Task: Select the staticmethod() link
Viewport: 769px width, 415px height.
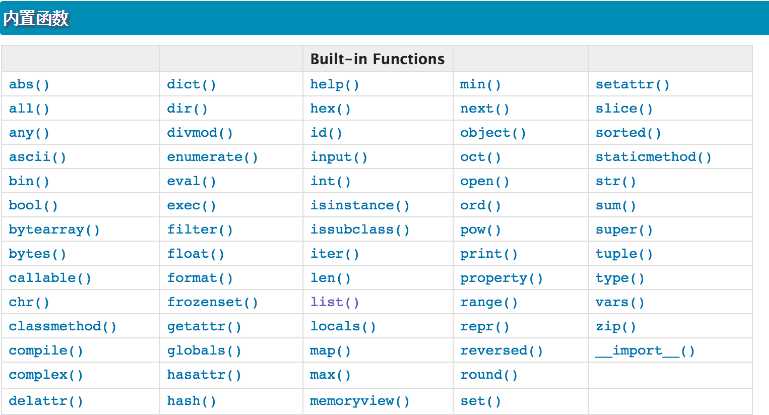Action: point(653,157)
